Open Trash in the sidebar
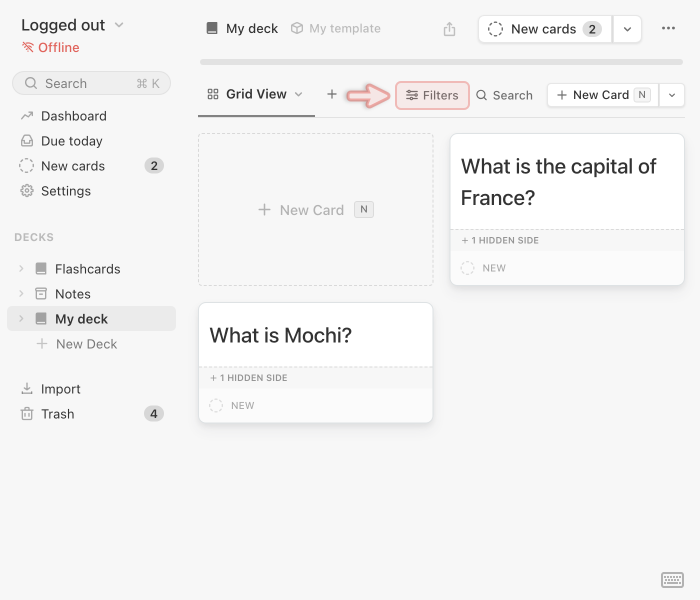 (57, 414)
